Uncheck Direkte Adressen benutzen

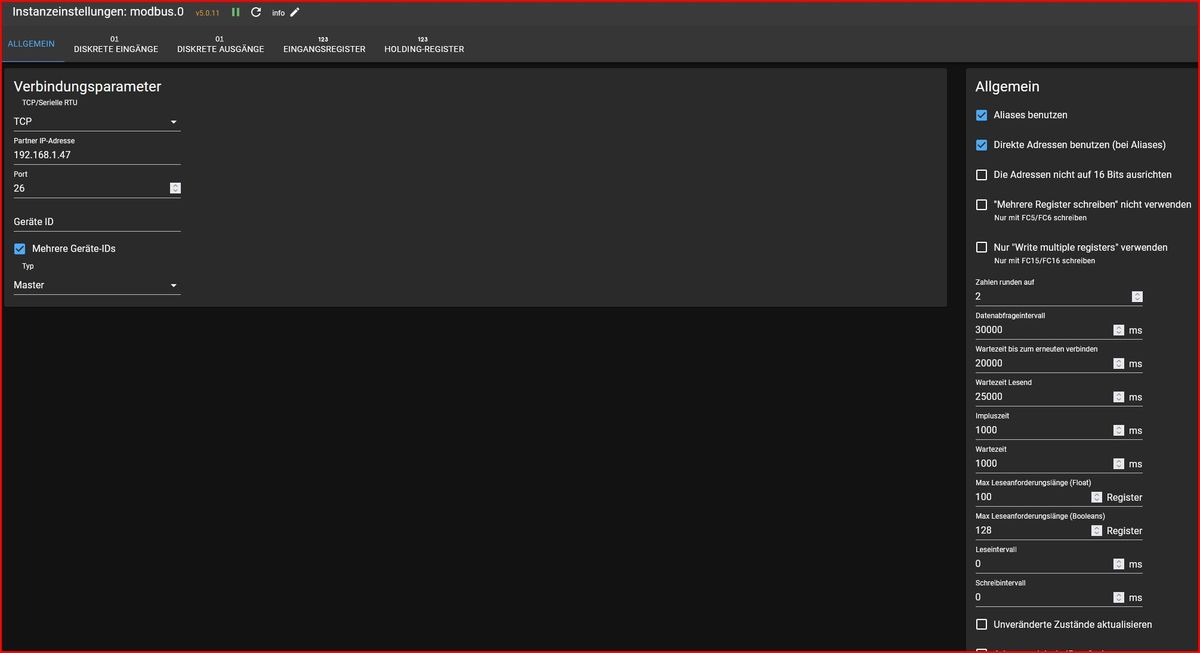pyautogui.click(x=982, y=145)
